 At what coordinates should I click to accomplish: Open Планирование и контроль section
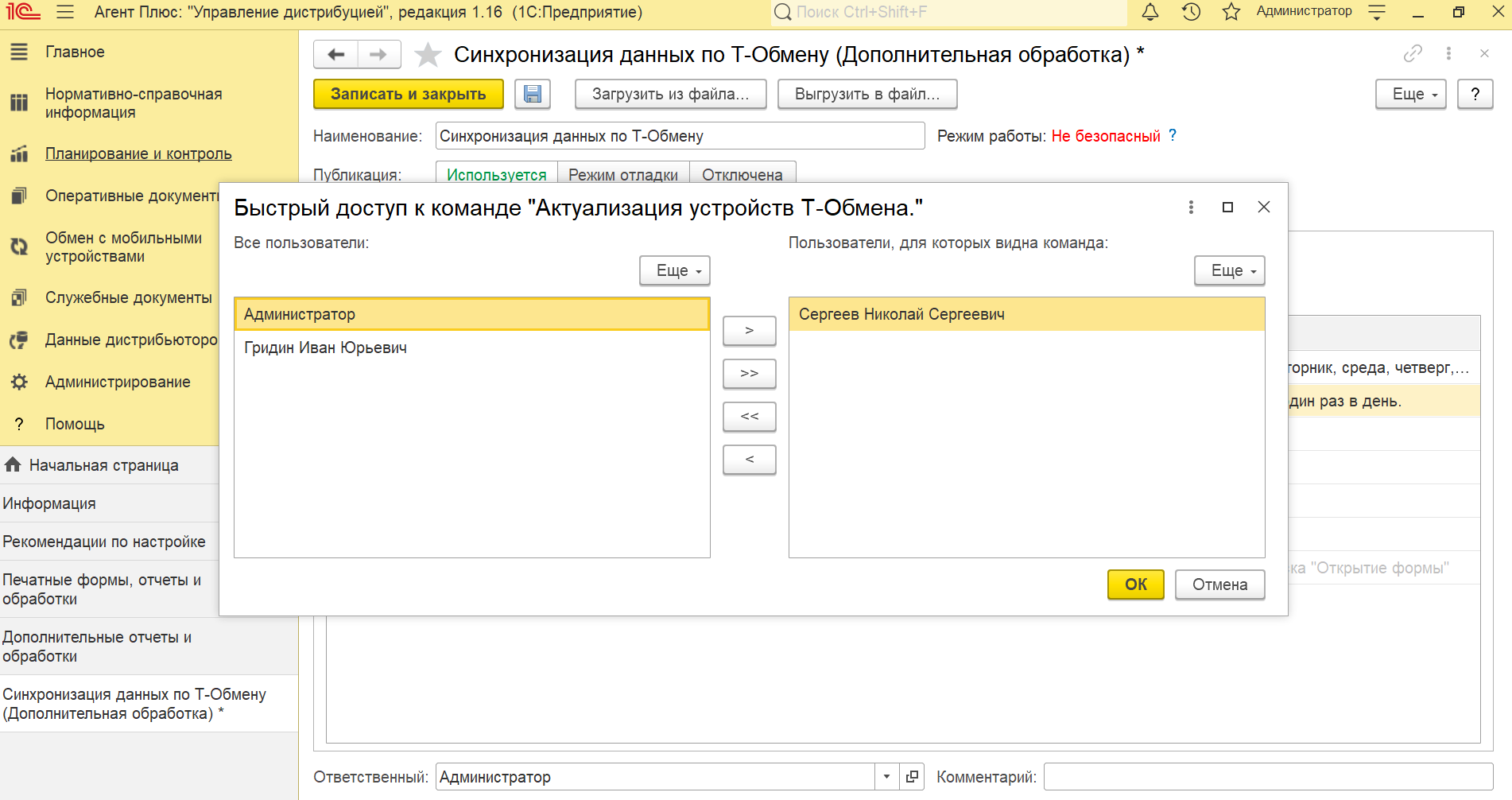click(138, 153)
